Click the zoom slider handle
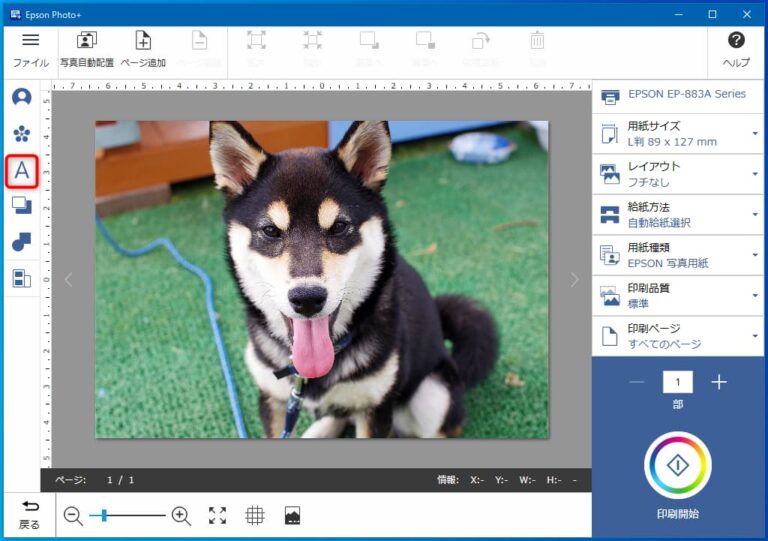 tap(104, 516)
